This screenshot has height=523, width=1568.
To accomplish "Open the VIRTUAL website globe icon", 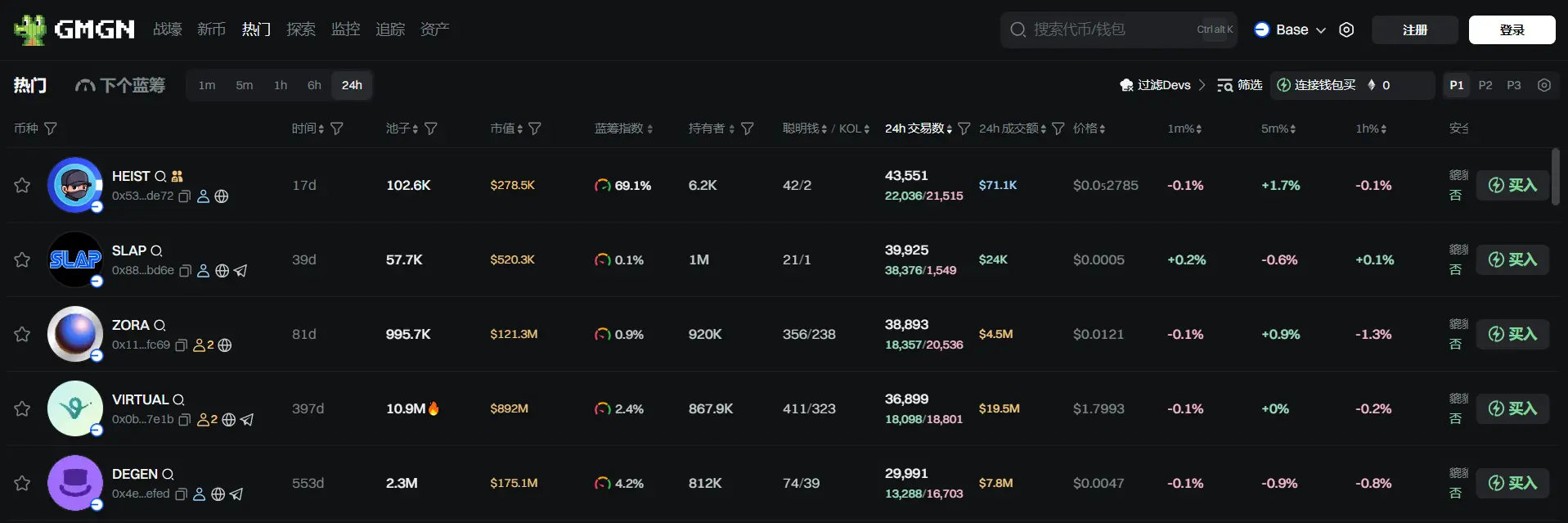I will pyautogui.click(x=229, y=420).
